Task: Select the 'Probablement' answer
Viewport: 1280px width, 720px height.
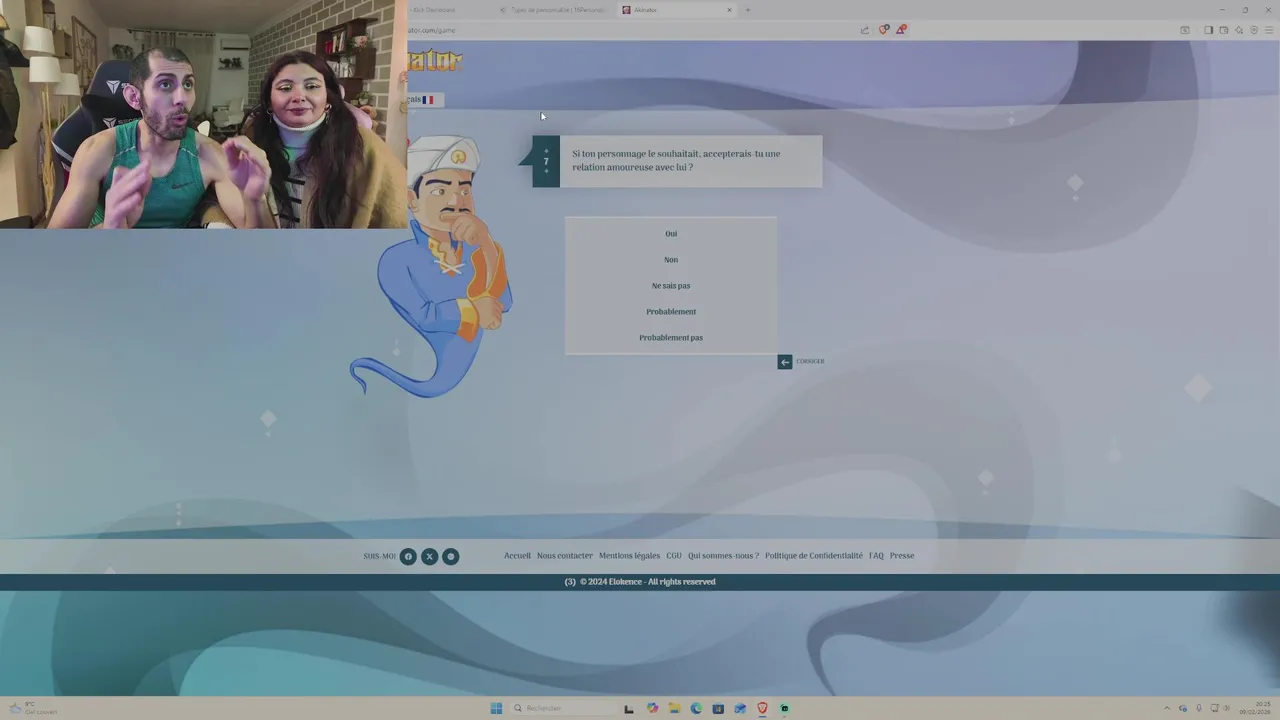Action: [x=671, y=312]
